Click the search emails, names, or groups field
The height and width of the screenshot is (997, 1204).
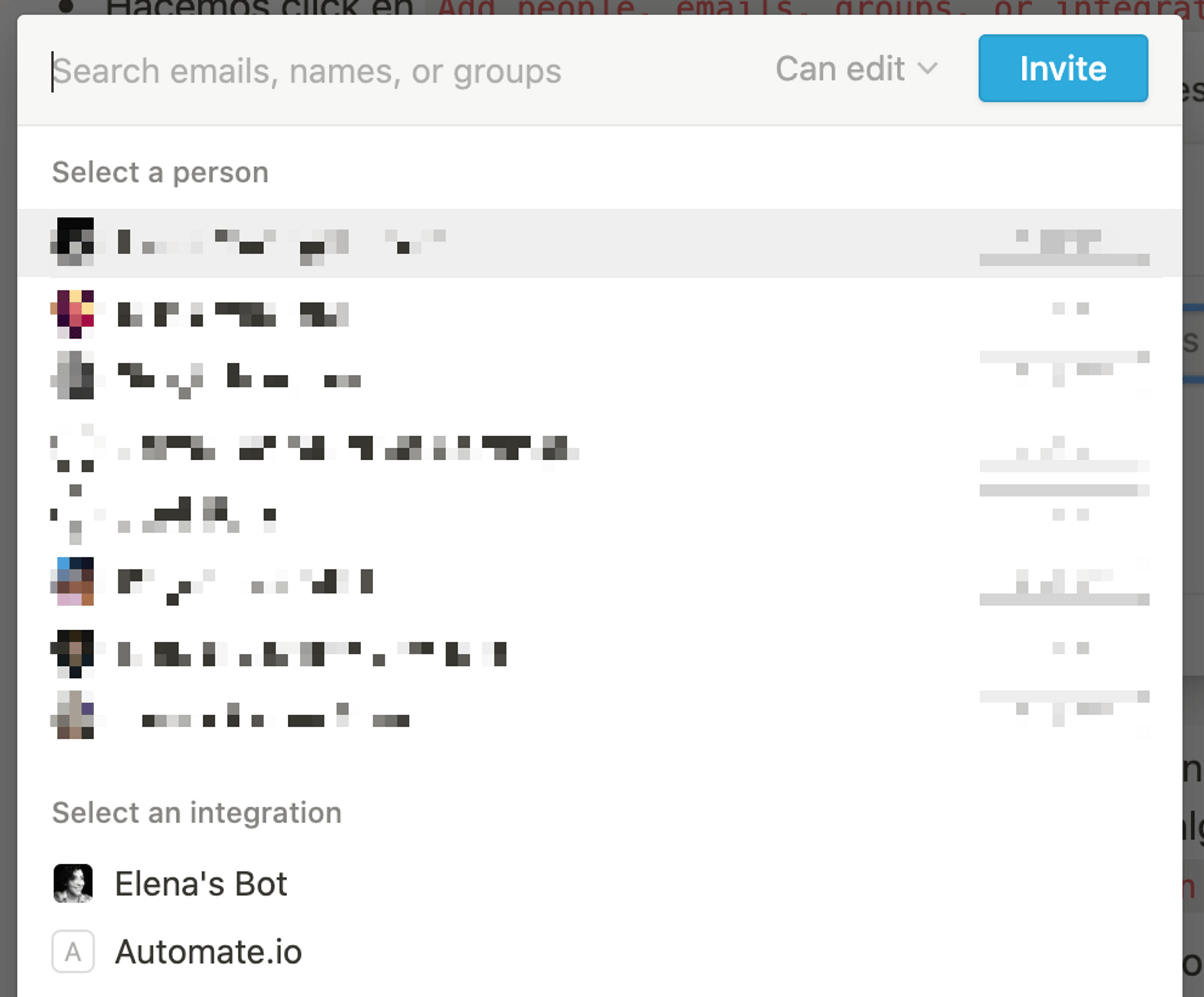click(x=376, y=71)
